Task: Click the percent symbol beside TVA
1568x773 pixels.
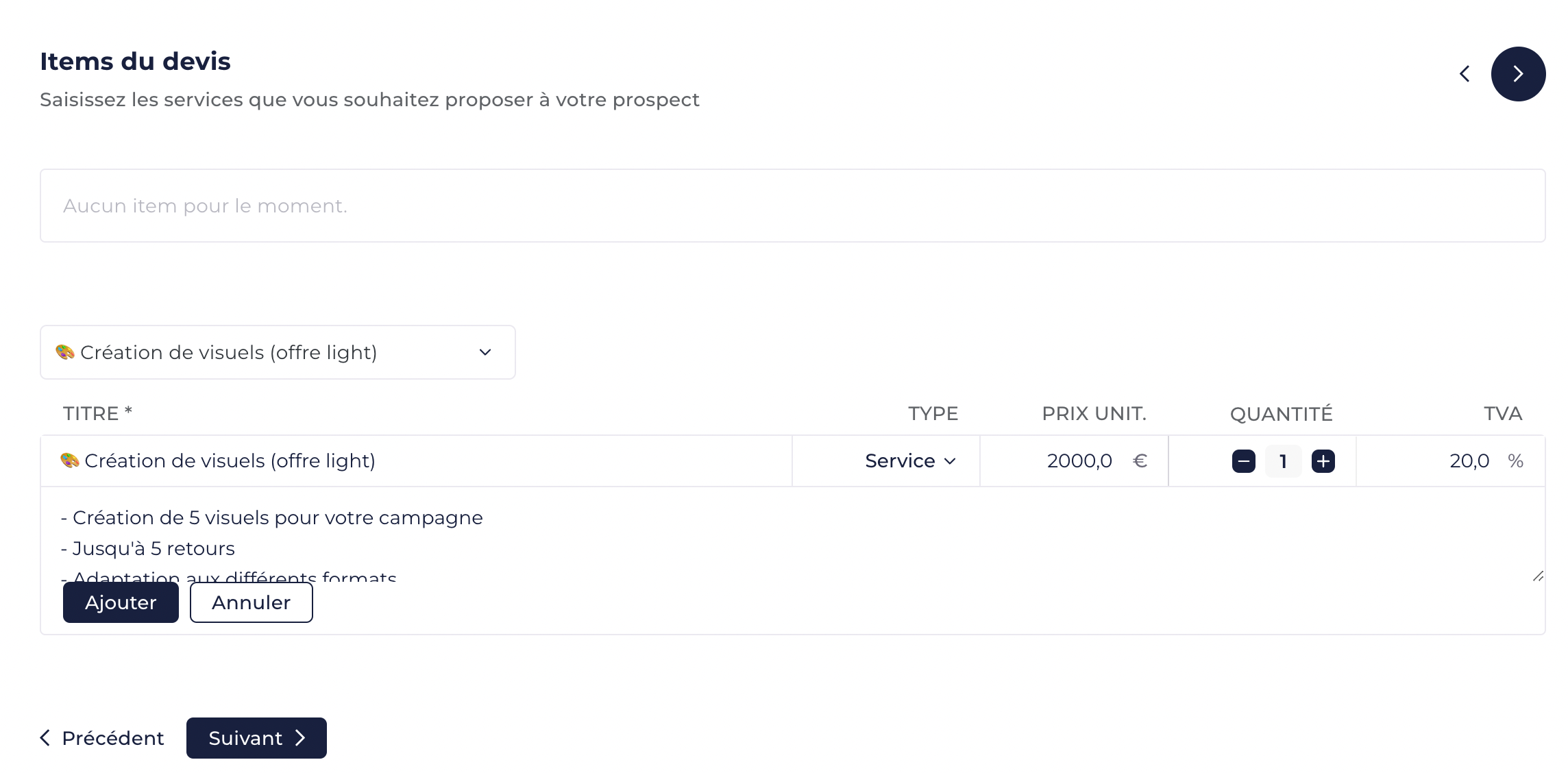Action: click(x=1515, y=461)
